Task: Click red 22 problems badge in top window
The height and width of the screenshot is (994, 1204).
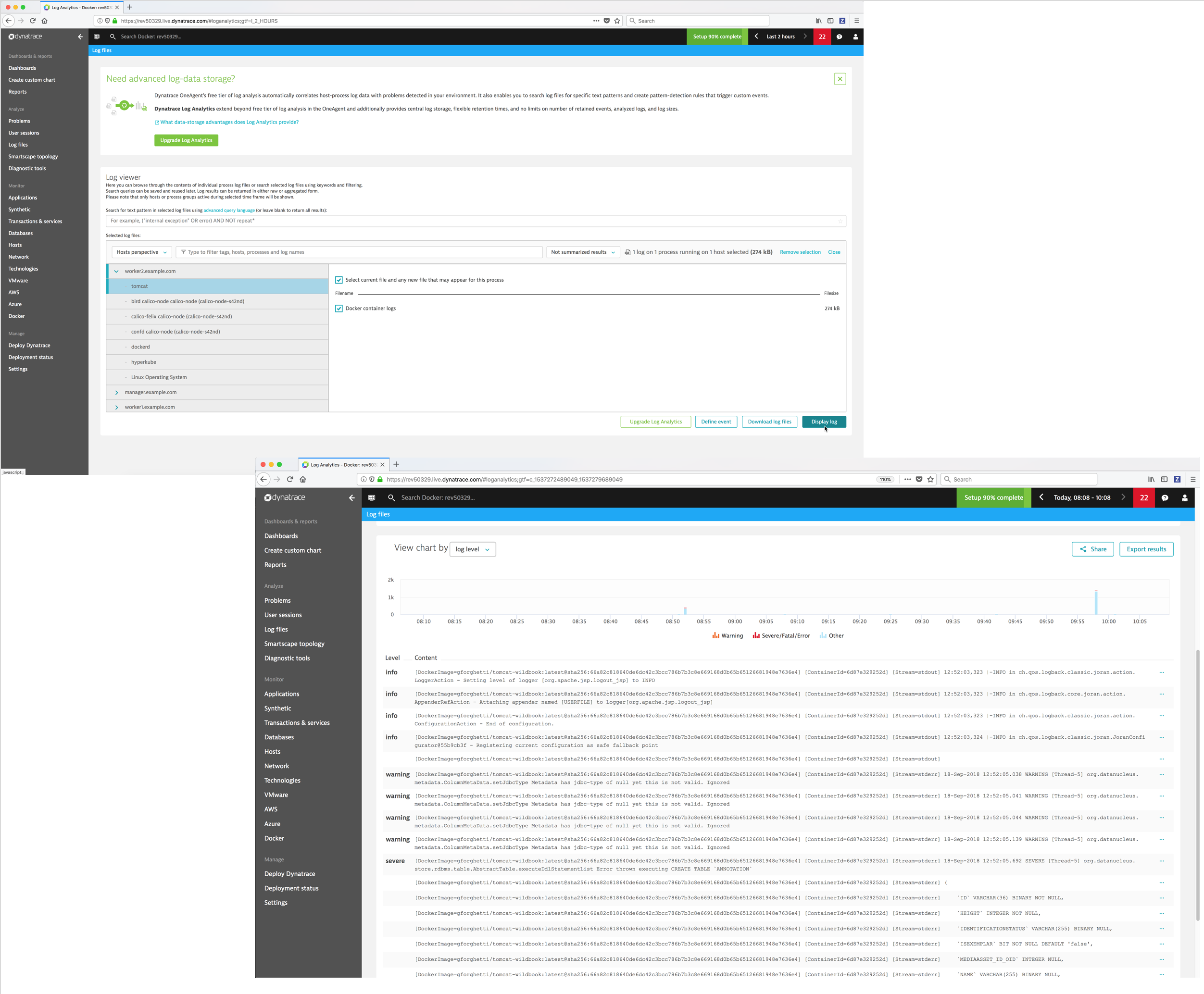Action: click(x=822, y=37)
